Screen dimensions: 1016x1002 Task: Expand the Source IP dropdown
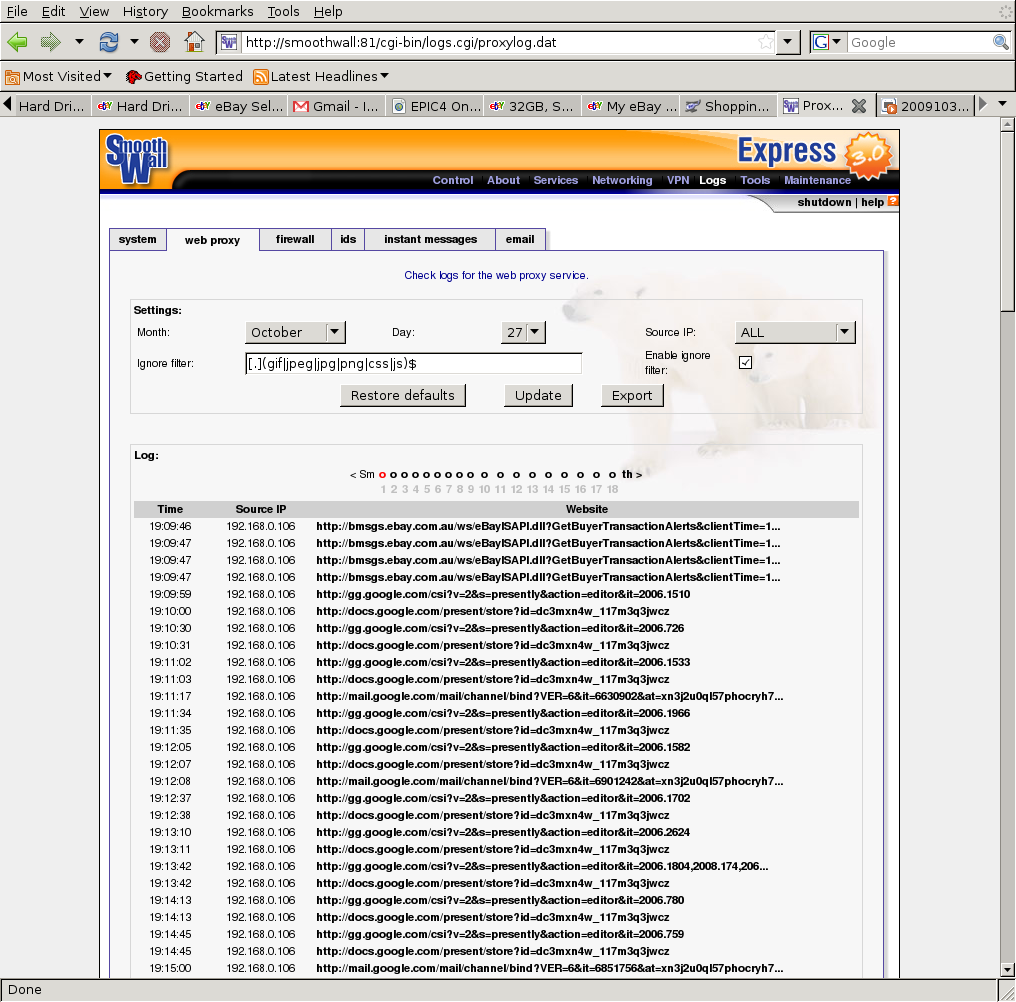[x=795, y=332]
